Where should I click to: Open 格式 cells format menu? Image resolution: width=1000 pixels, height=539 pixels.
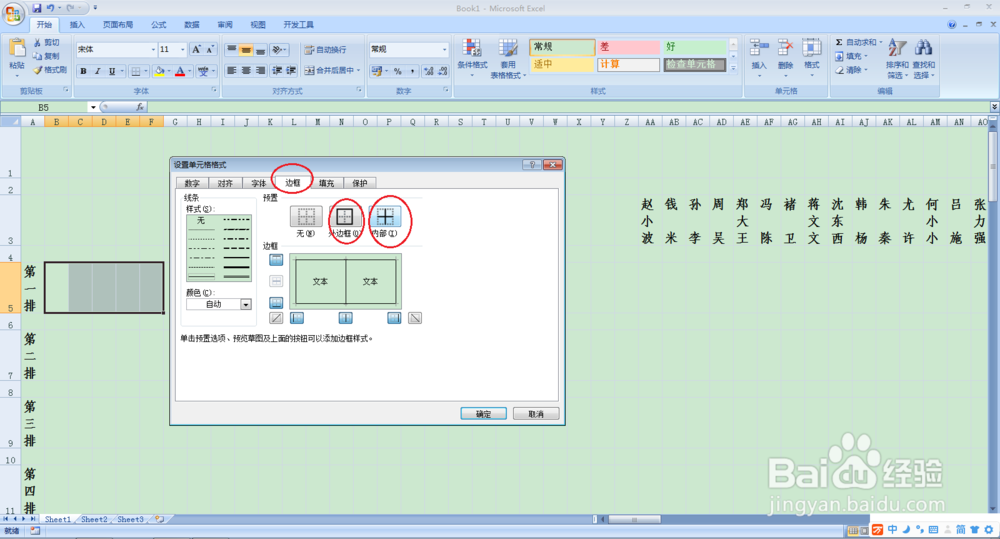click(811, 57)
